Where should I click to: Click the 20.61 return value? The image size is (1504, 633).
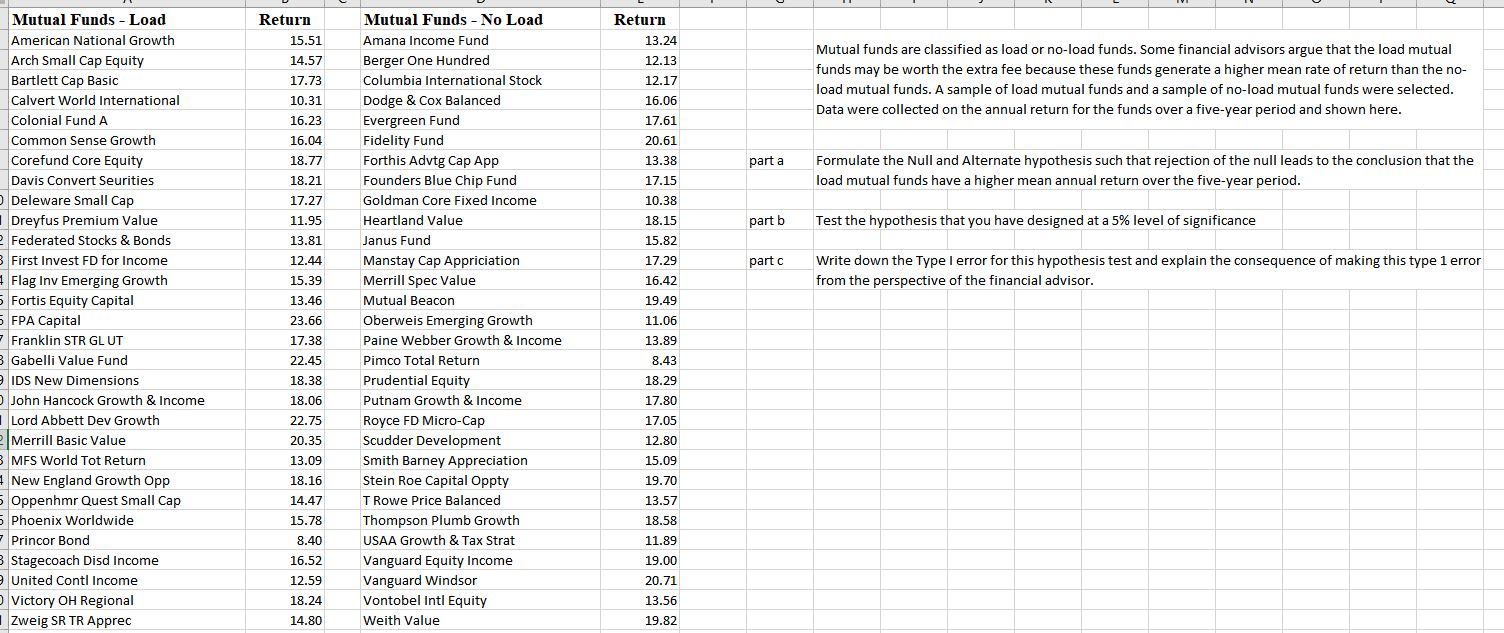tap(640, 140)
